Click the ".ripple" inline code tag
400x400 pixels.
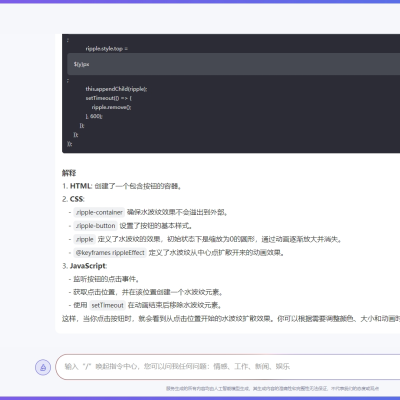[85, 239]
